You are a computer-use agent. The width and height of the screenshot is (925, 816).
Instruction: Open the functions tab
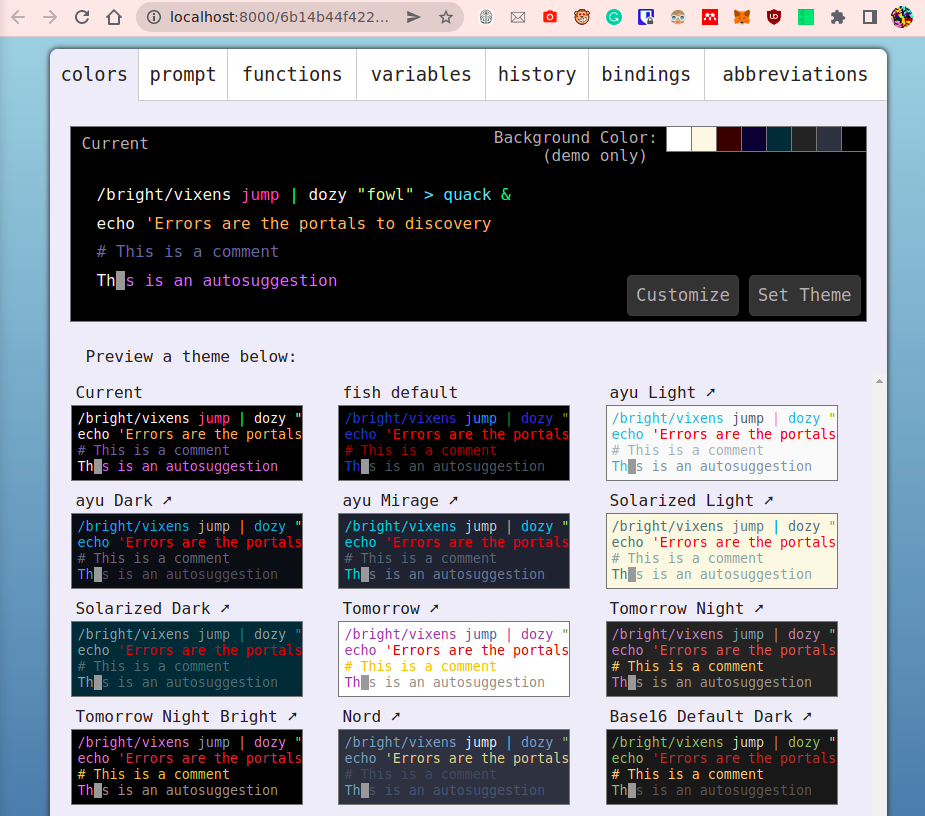[x=291, y=73]
